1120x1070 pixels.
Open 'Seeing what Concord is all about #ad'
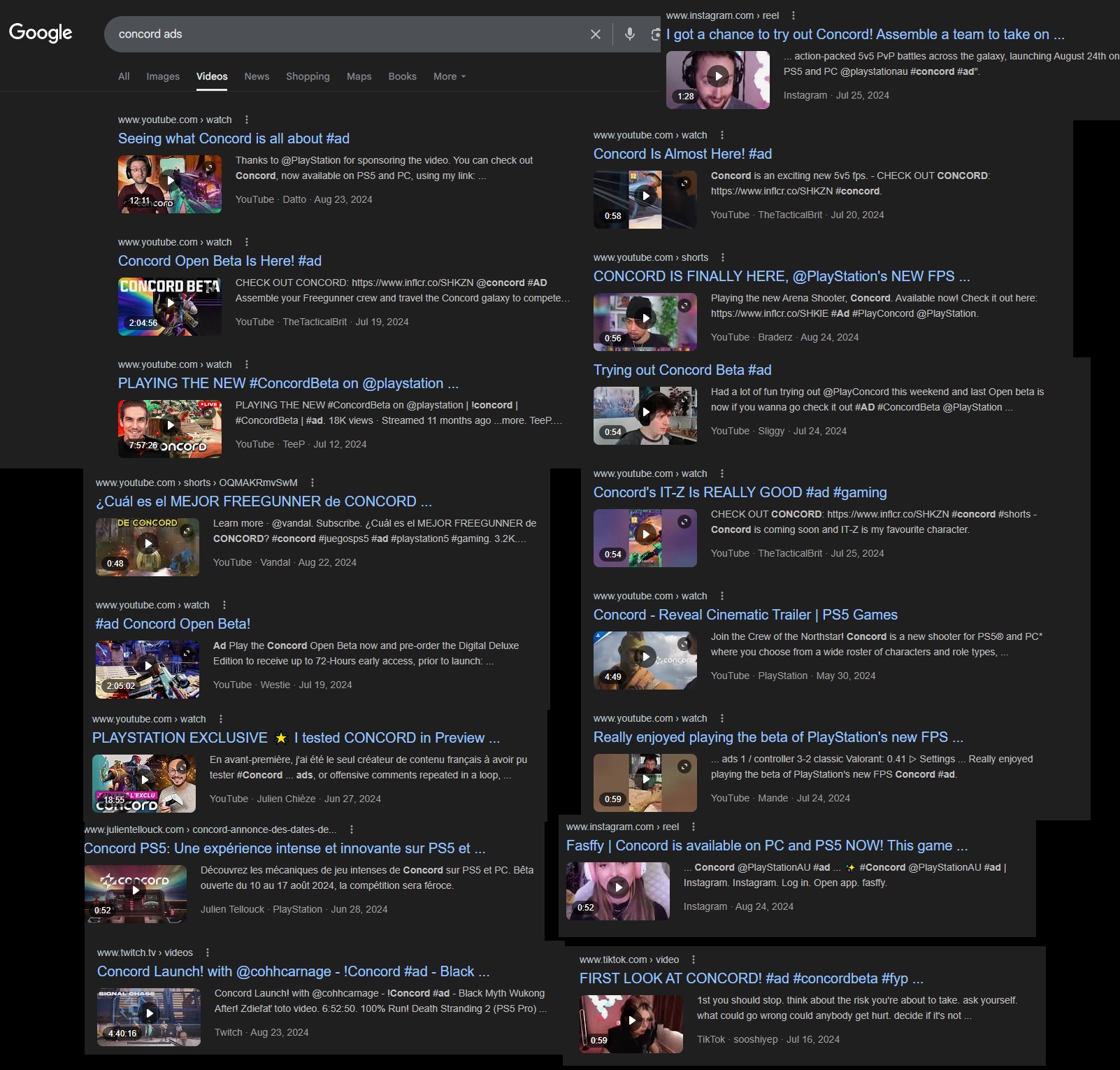[234, 138]
